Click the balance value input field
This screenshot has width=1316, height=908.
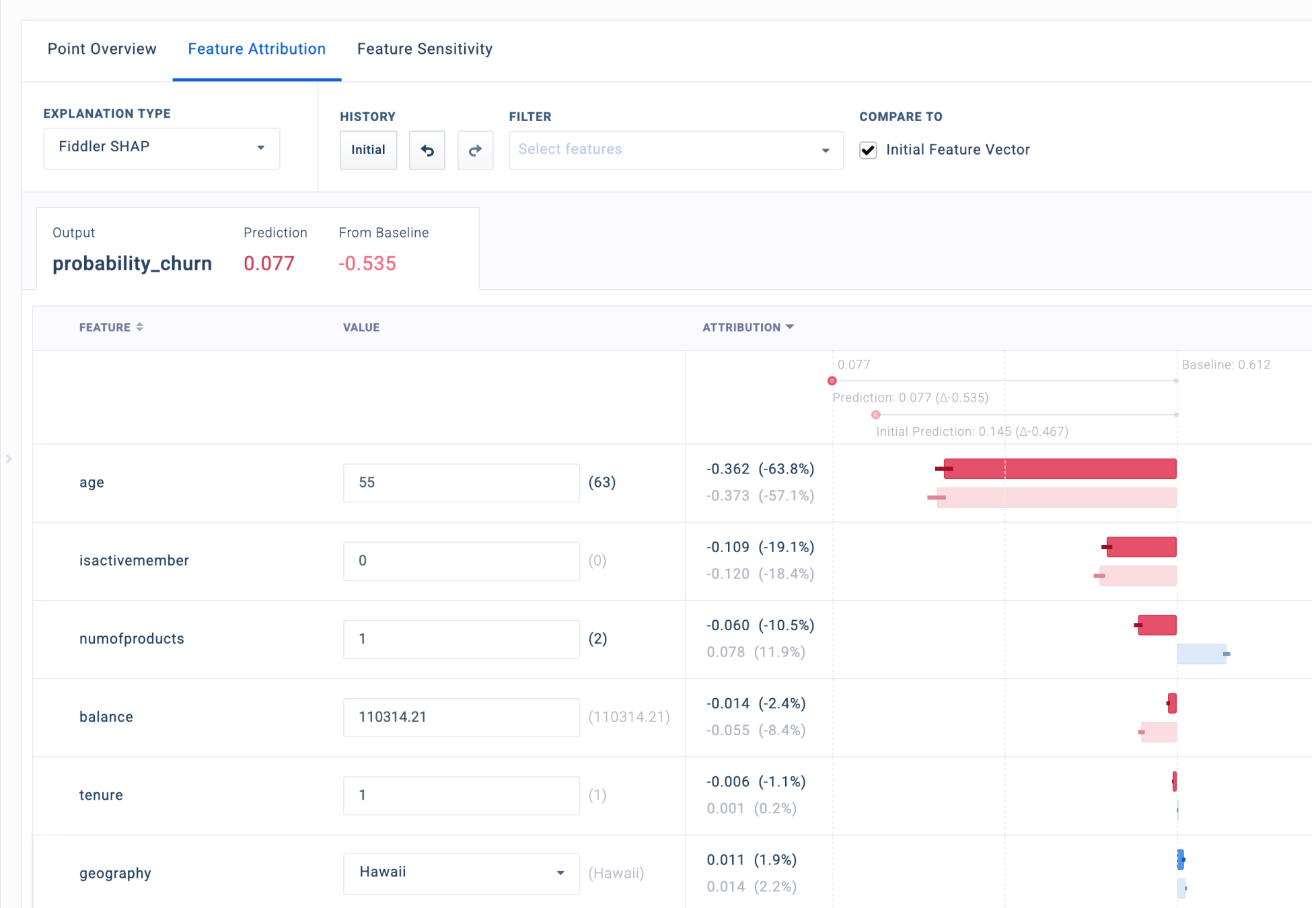(x=461, y=717)
